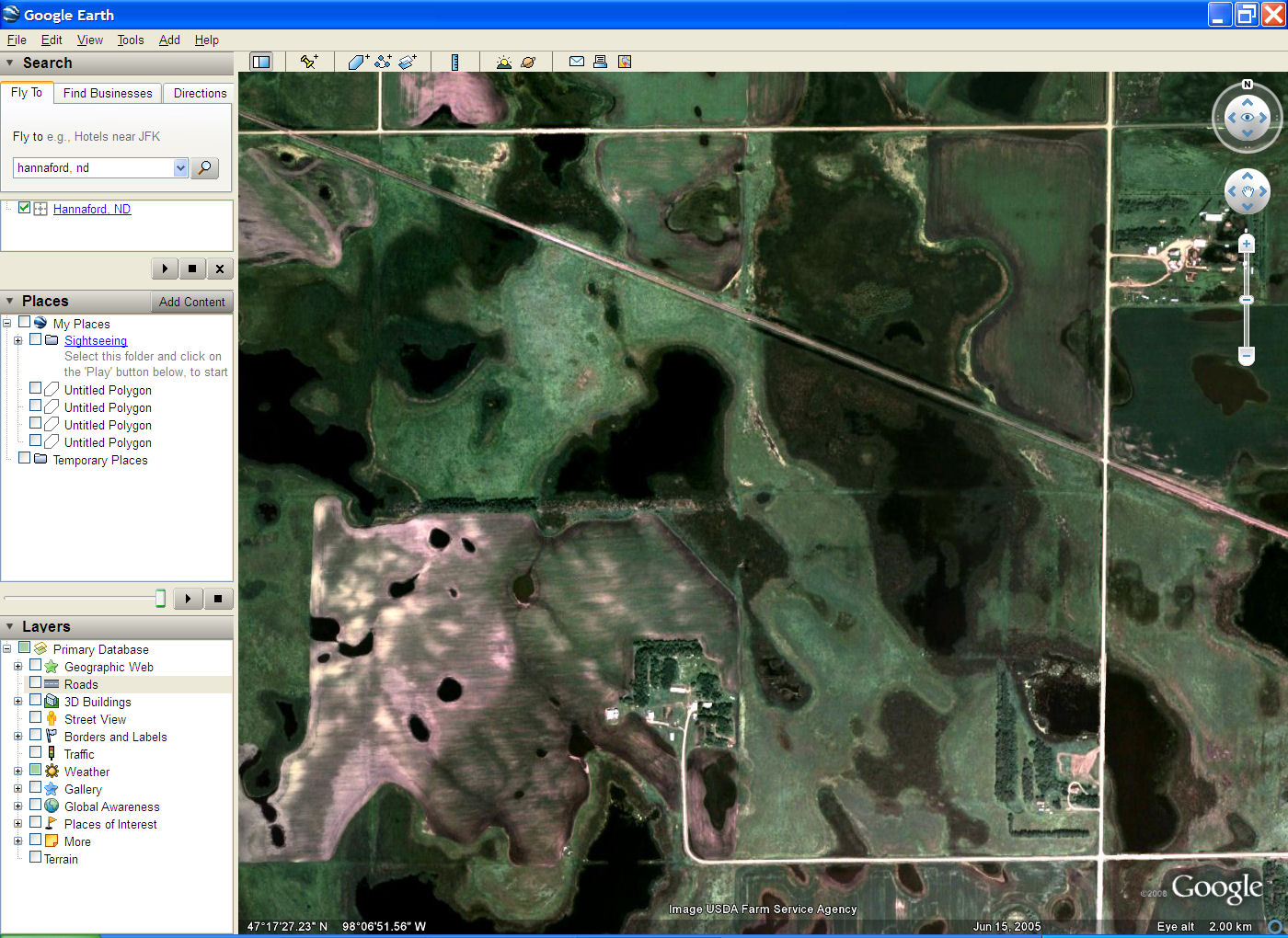
Task: Open the Tools menu
Action: point(131,40)
